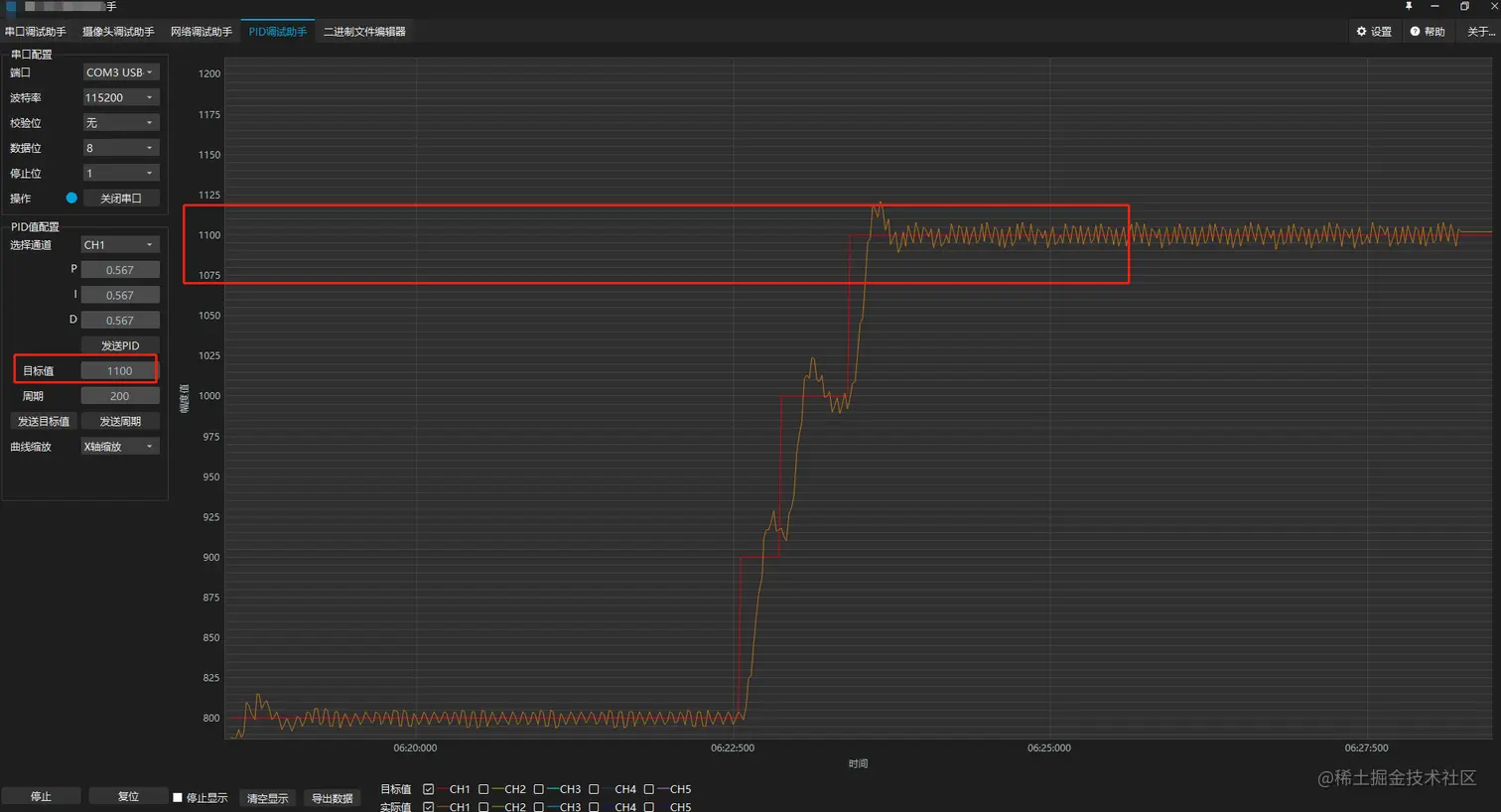Open the 选择通道 CH1 channel dropdown

(120, 244)
